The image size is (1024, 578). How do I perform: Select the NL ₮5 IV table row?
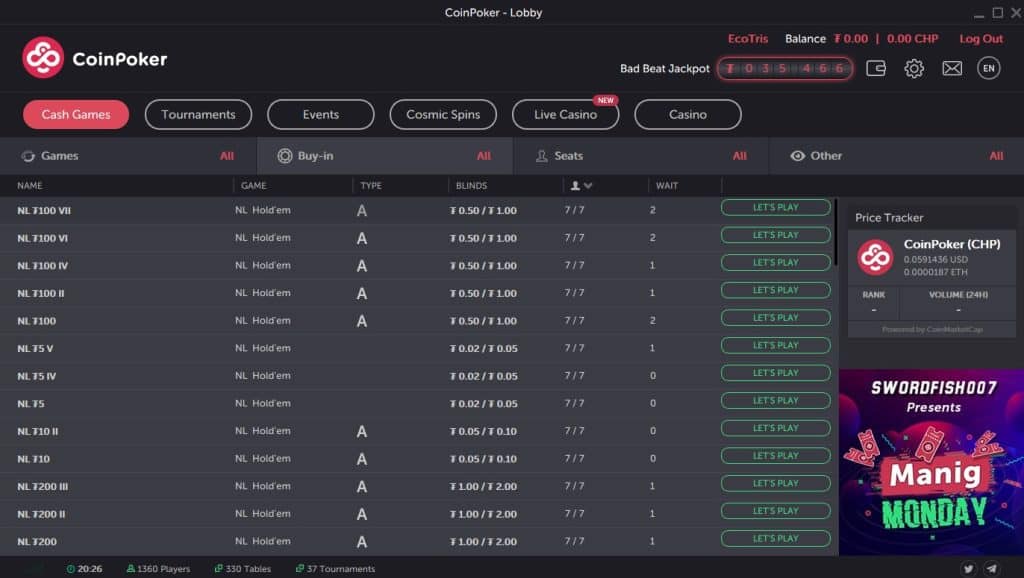pos(418,376)
